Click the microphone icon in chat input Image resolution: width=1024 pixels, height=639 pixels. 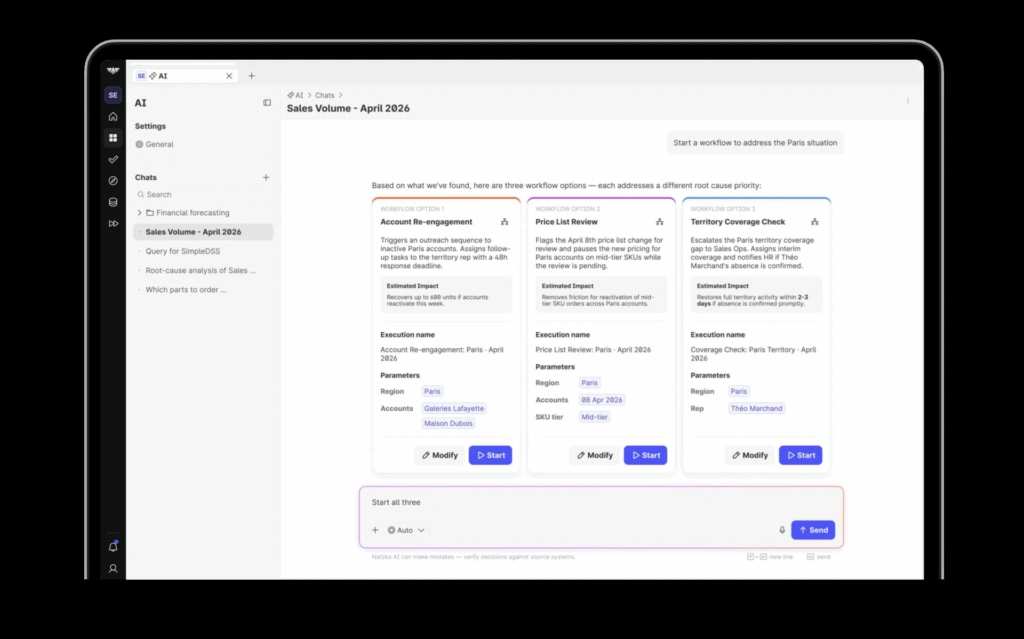pyautogui.click(x=782, y=530)
